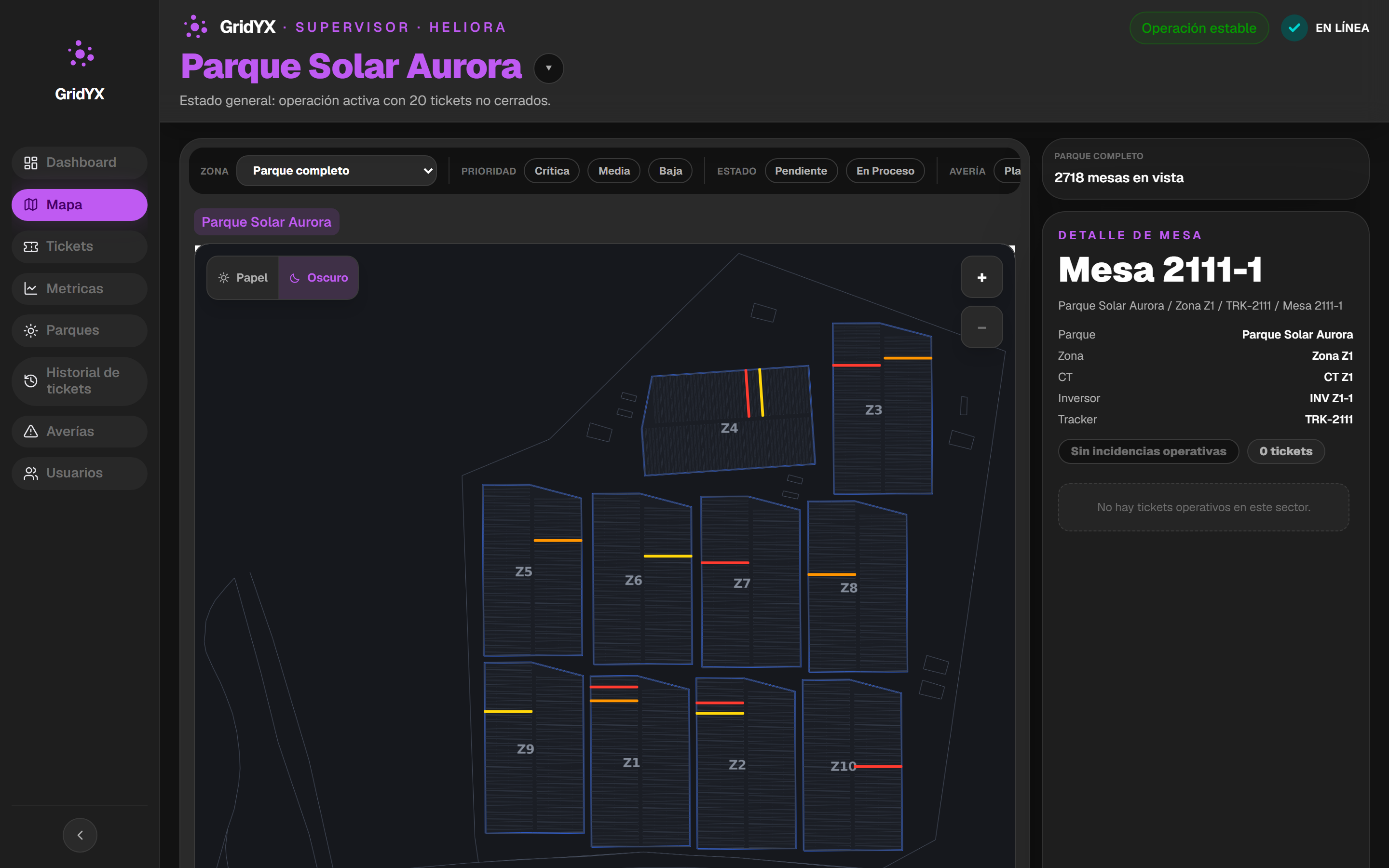
Task: Click the INV Z1-1 inversor value
Action: 1331,398
